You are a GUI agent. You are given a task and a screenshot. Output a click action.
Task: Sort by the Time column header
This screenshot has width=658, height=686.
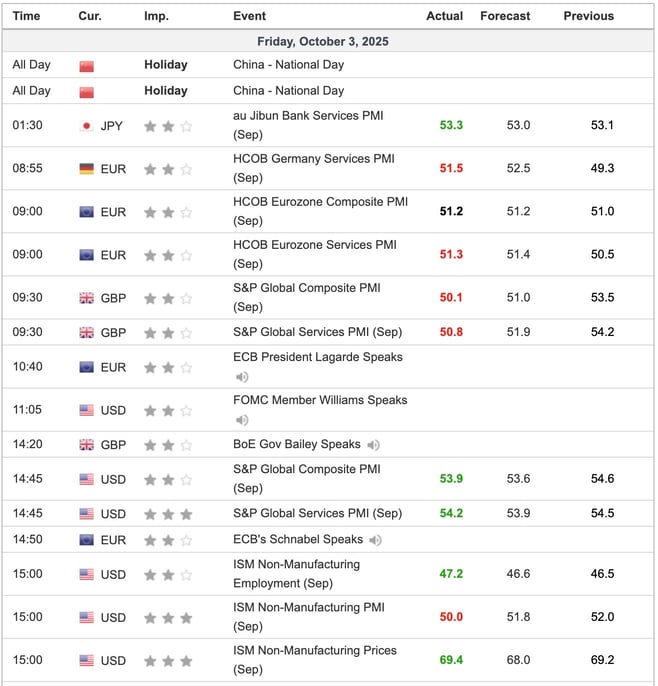click(27, 16)
